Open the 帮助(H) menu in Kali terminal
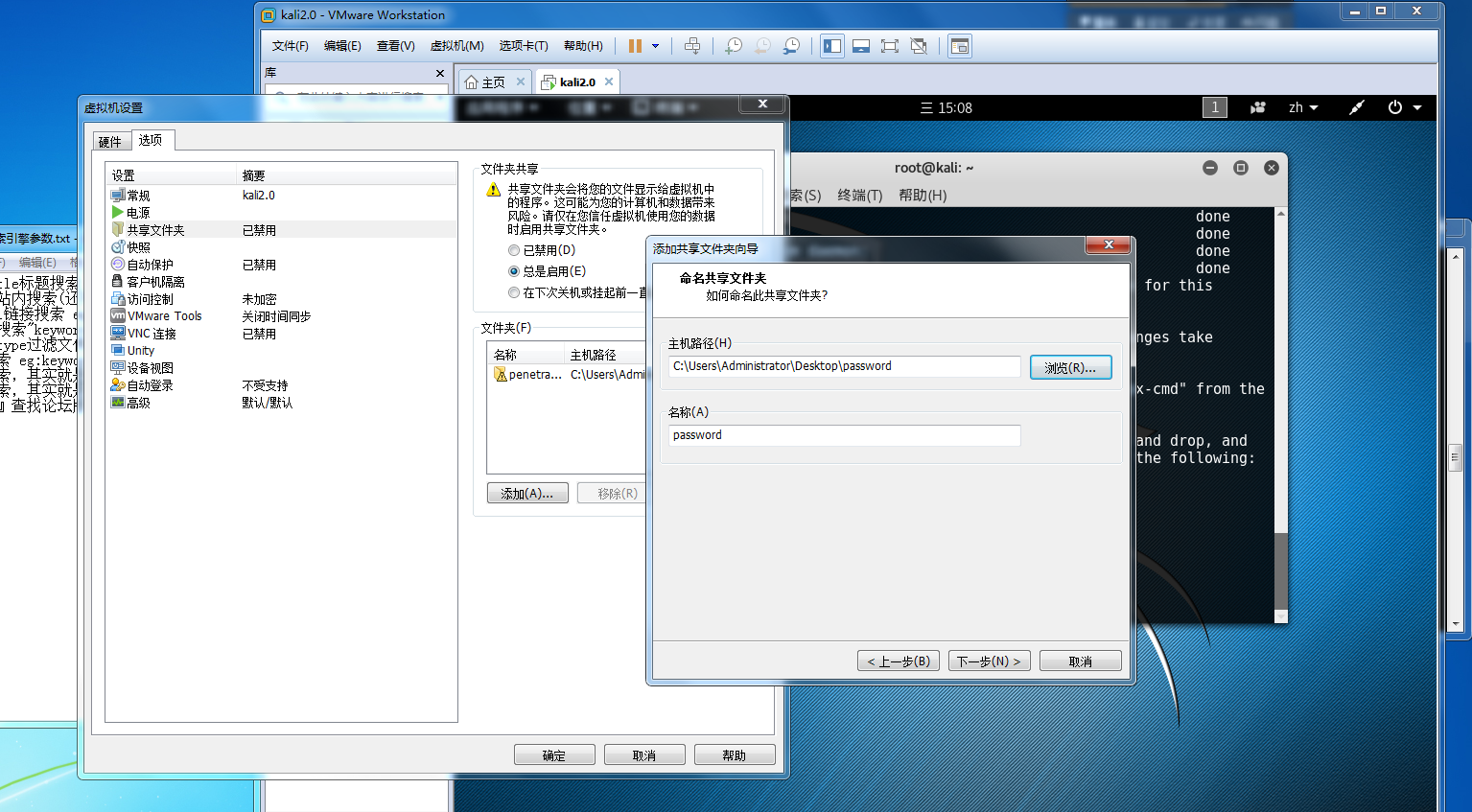This screenshot has width=1472, height=812. click(x=923, y=196)
